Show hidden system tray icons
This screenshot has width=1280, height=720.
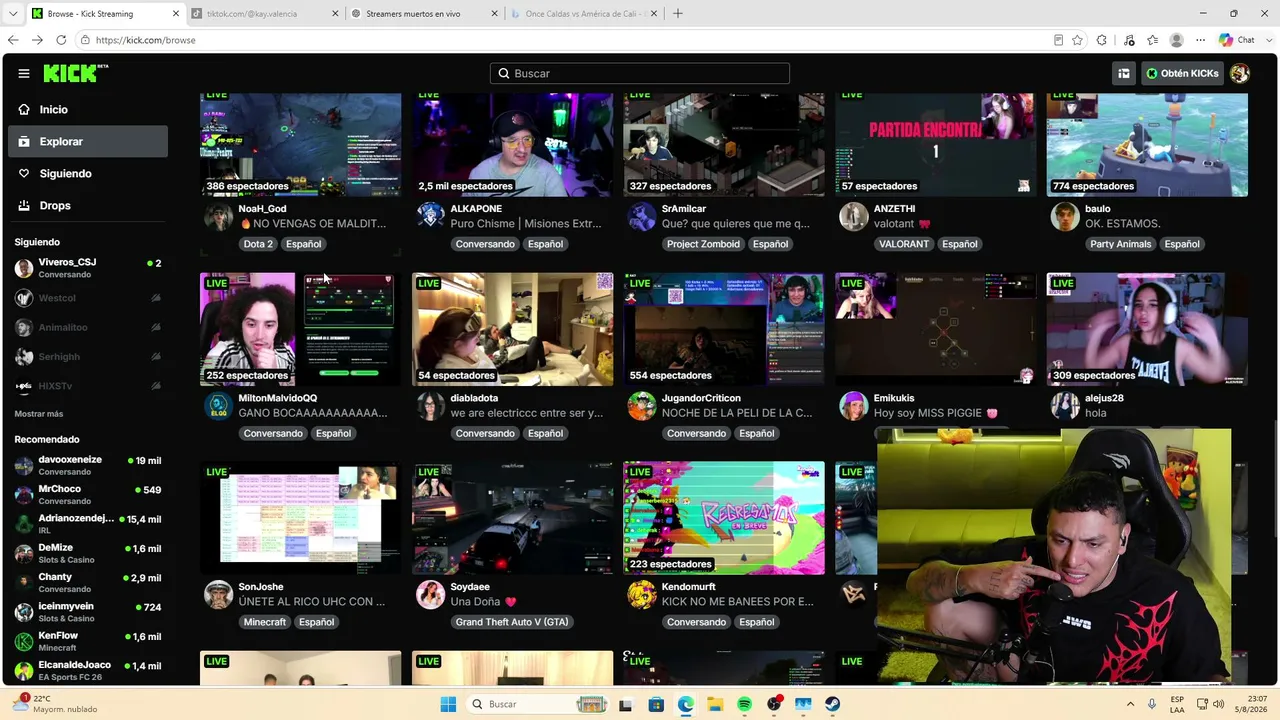pos(1130,704)
